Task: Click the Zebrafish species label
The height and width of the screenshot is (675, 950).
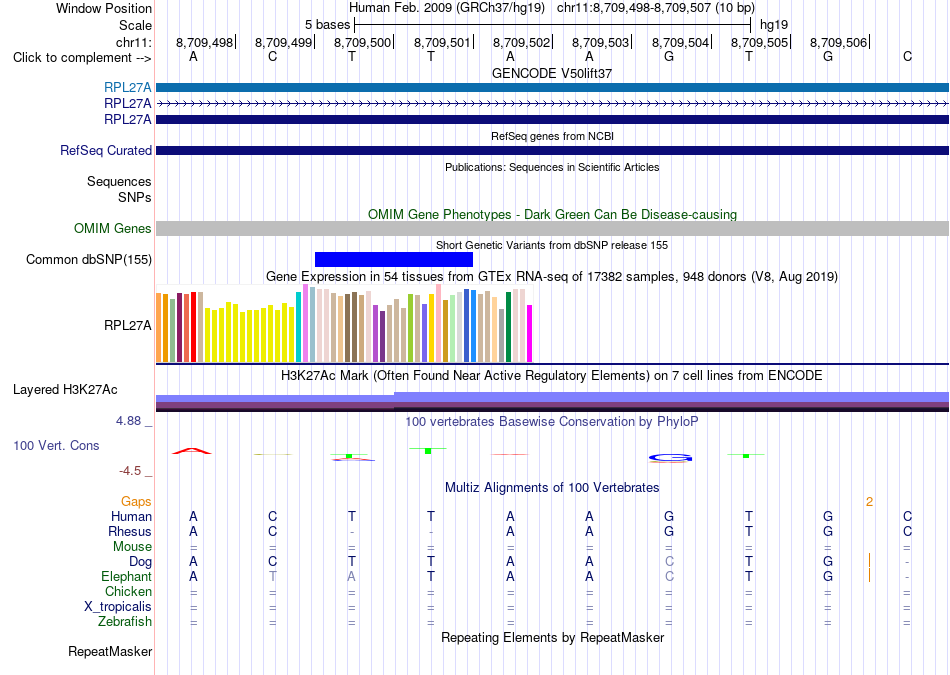Action: [x=125, y=622]
